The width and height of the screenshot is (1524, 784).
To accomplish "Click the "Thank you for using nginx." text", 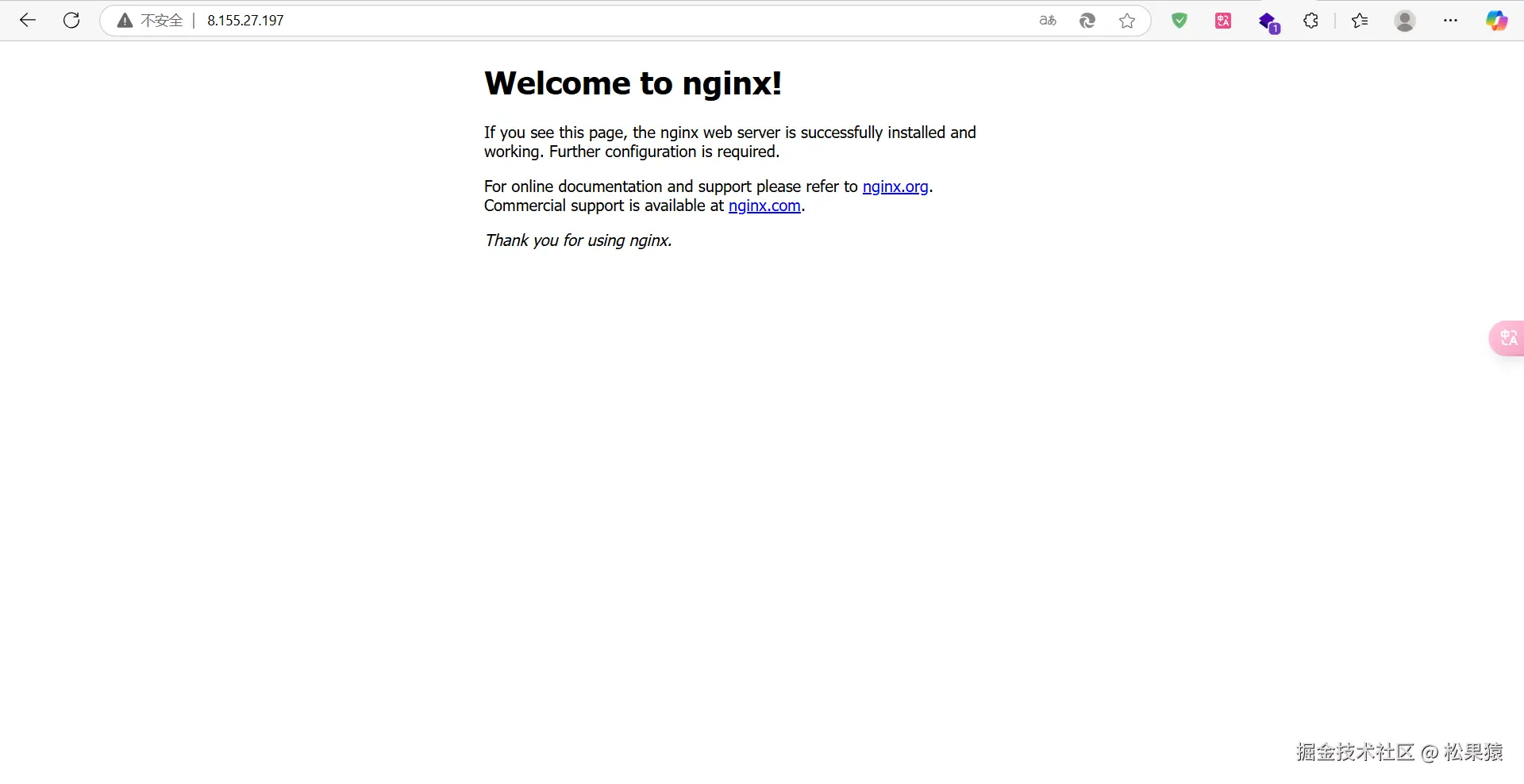I will (x=579, y=240).
